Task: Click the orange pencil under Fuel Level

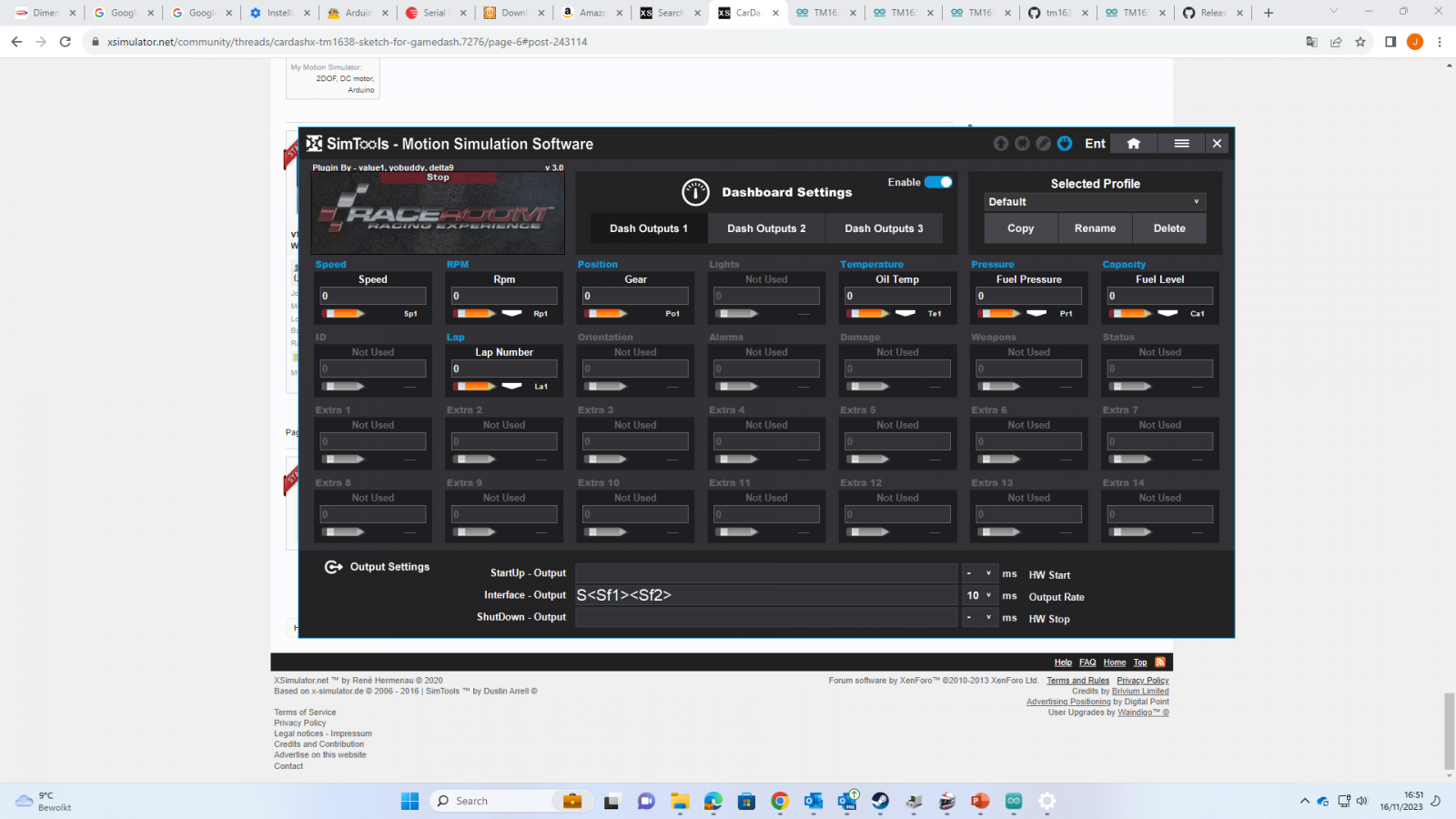Action: [x=1130, y=314]
